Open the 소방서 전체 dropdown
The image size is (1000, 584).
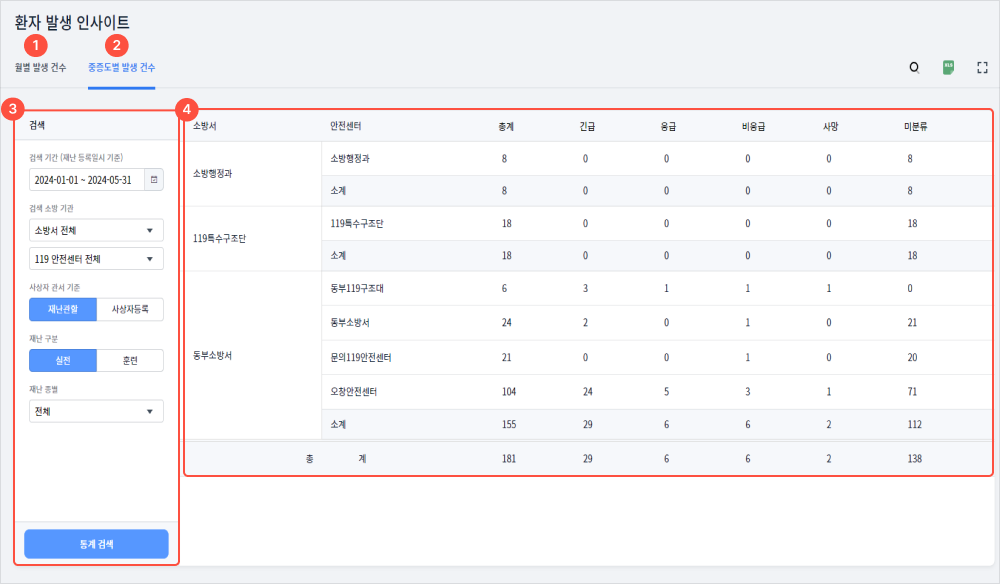[x=96, y=231]
